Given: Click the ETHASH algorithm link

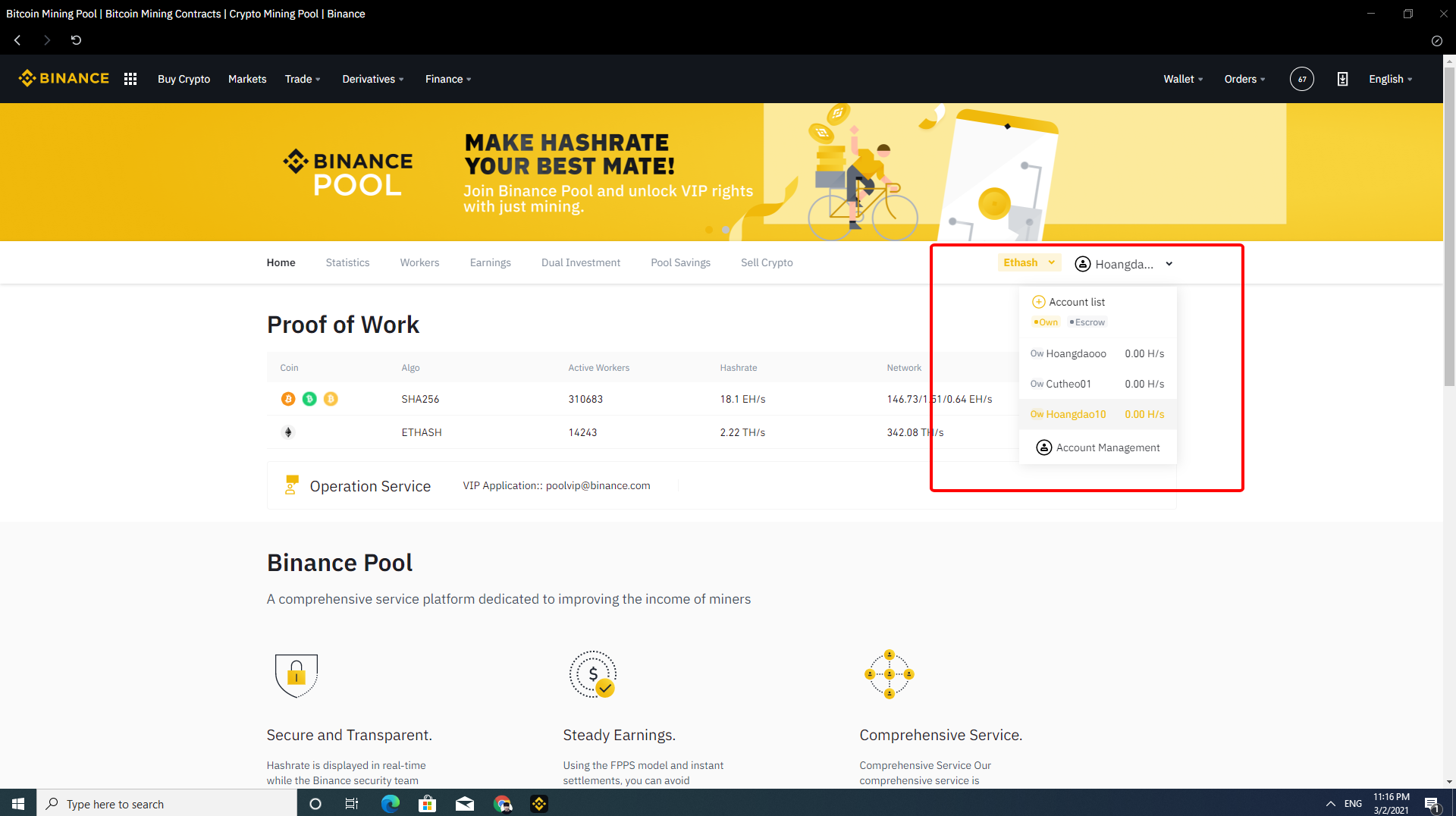Looking at the screenshot, I should pos(422,432).
